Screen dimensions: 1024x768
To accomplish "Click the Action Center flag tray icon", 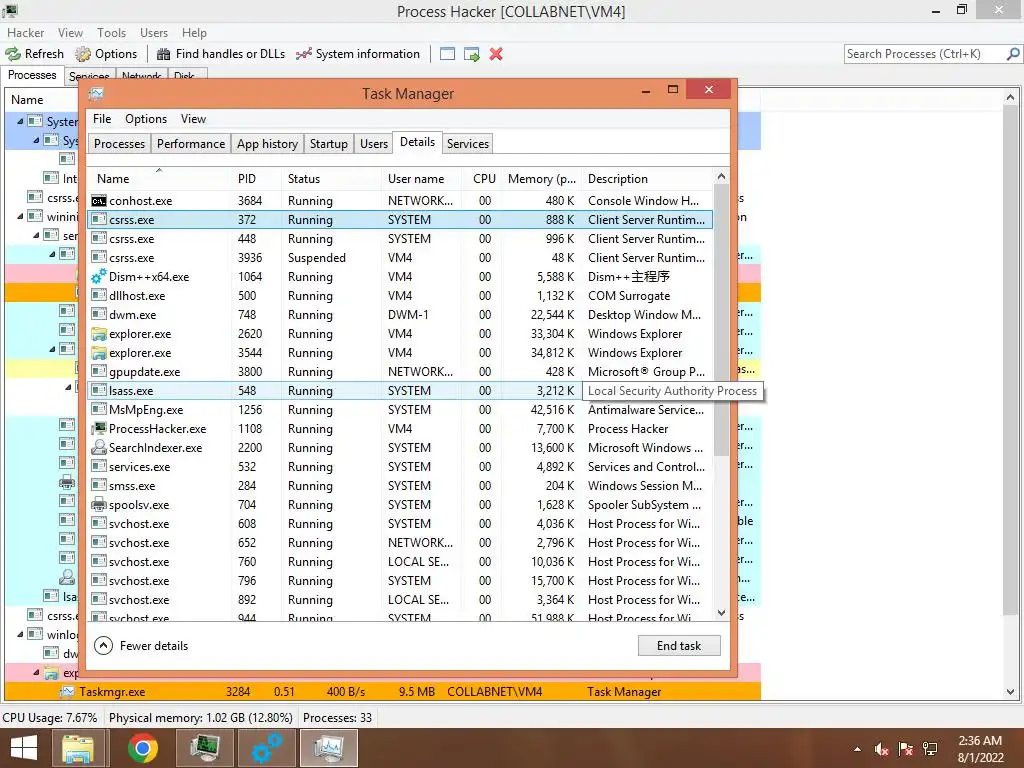I will [906, 749].
